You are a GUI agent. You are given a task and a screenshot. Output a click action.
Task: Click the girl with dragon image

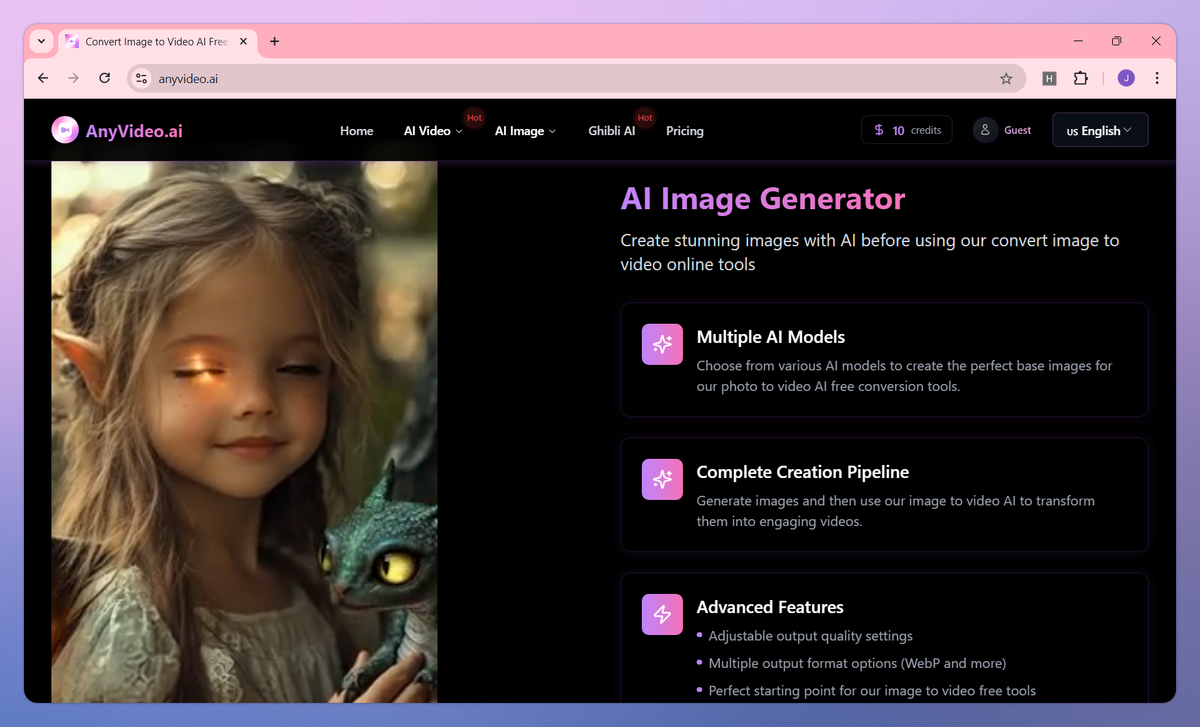coord(244,432)
